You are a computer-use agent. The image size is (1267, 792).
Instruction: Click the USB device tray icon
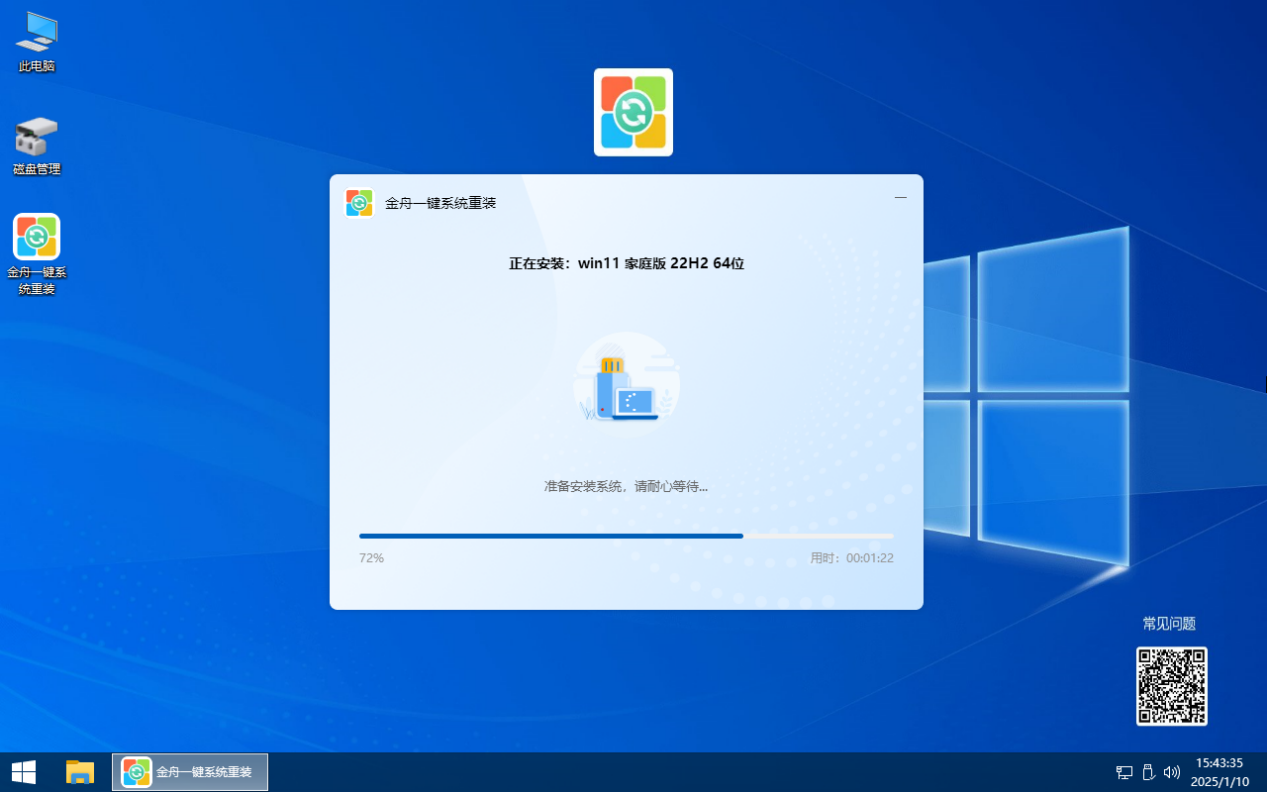click(x=1148, y=772)
